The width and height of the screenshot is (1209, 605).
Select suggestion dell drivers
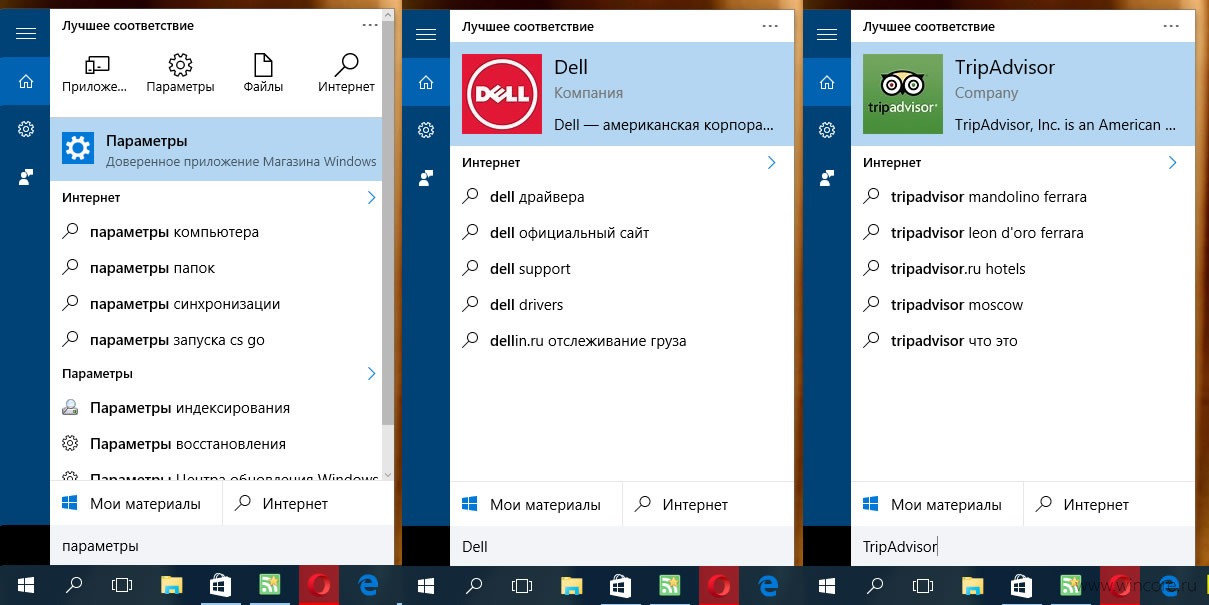click(x=622, y=305)
